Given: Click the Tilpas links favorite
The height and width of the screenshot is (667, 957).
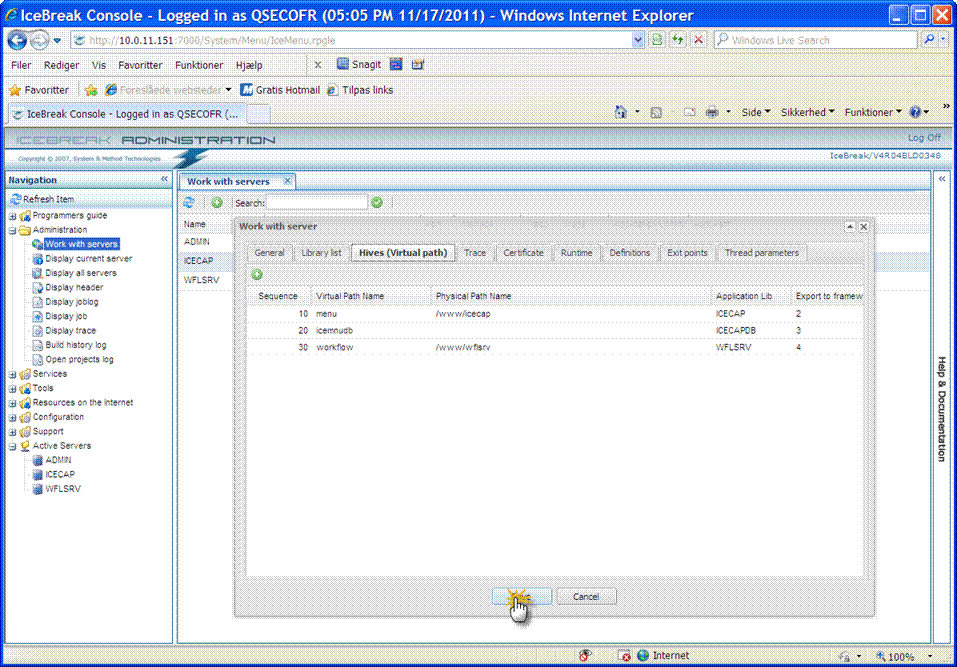Looking at the screenshot, I should click(x=360, y=90).
